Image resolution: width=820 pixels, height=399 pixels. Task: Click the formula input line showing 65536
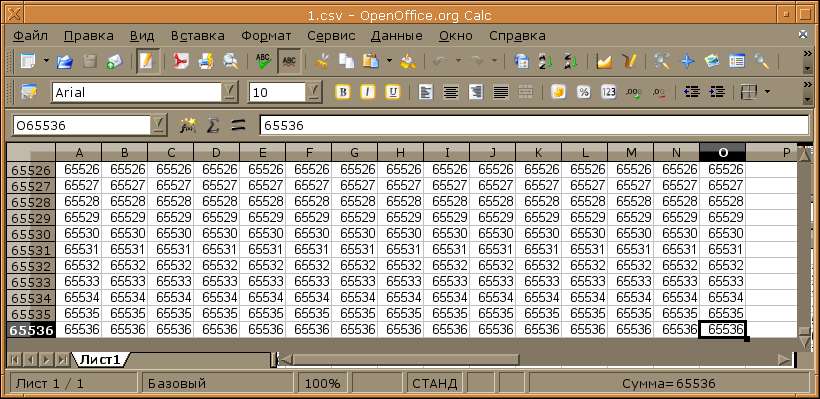point(534,126)
